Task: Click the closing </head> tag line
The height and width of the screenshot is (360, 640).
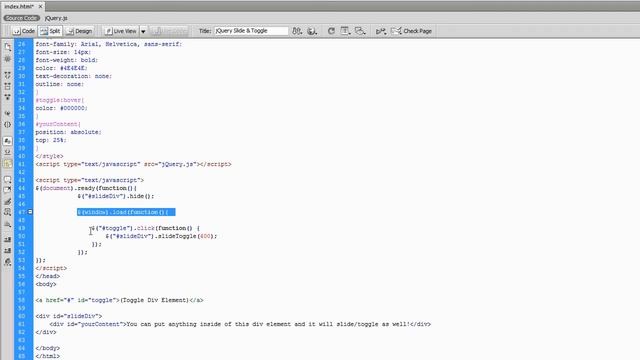Action: pos(47,276)
